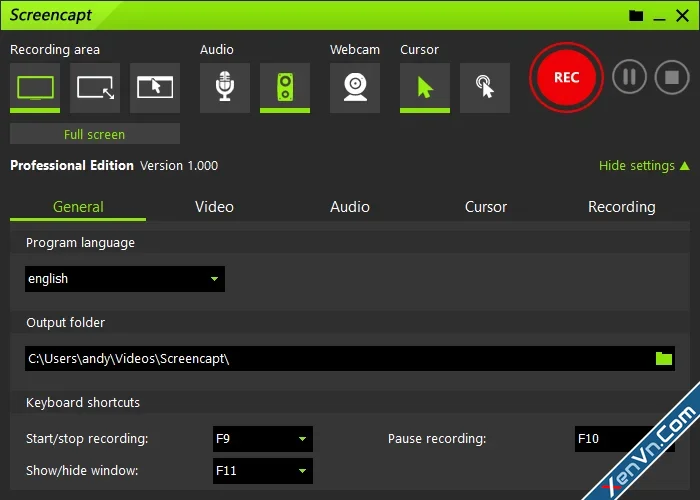Switch to the Video tab
This screenshot has height=500, width=700.
click(x=214, y=207)
